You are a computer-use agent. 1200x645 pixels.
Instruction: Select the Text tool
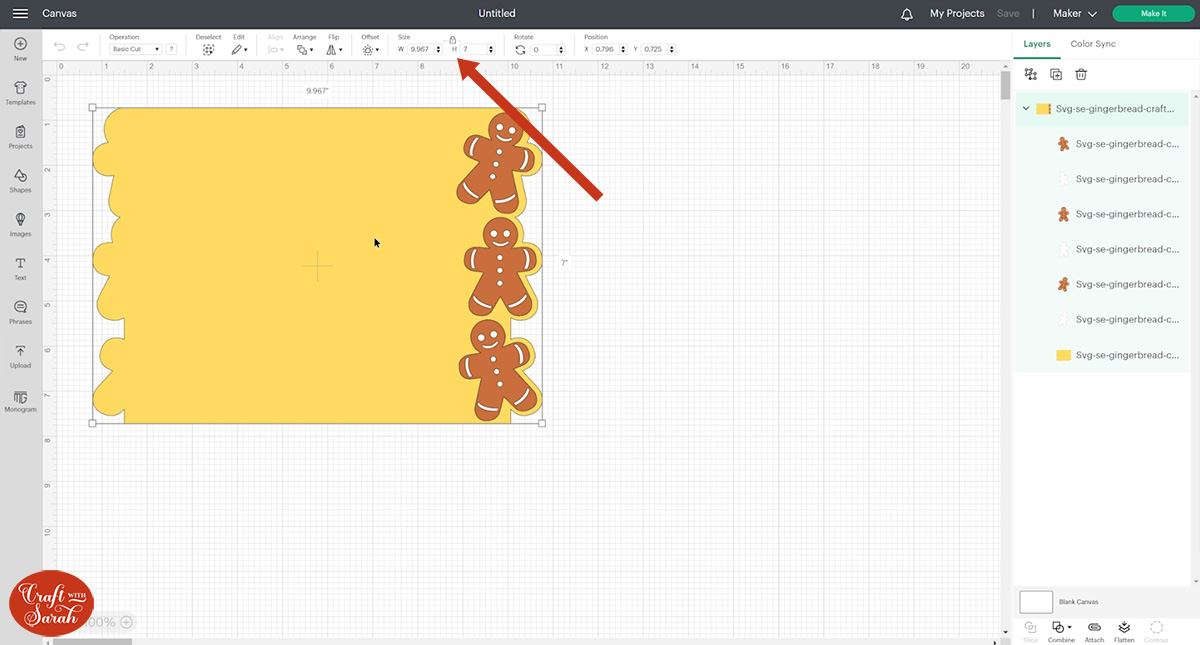point(20,269)
